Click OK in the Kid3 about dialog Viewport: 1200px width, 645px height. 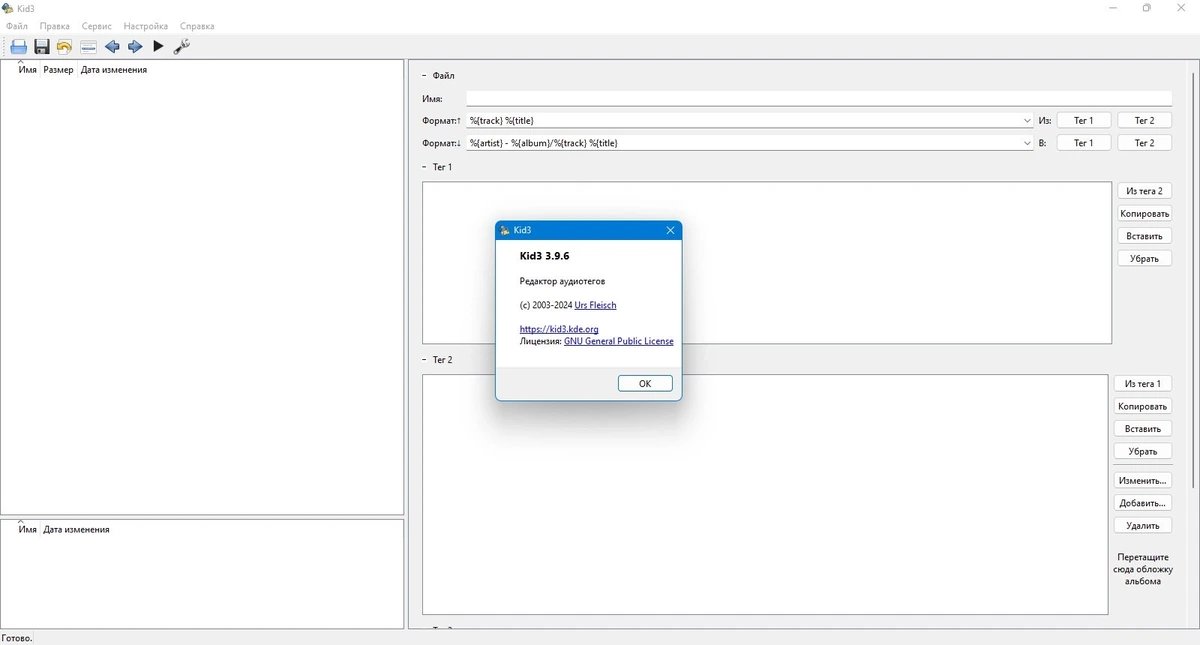645,384
